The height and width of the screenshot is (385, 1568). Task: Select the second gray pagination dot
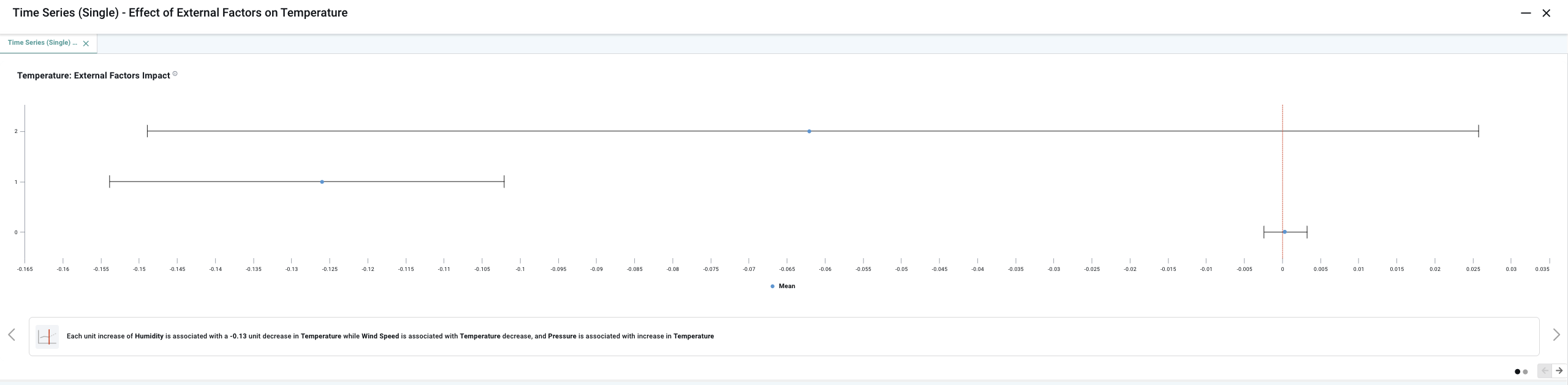[x=1525, y=372]
